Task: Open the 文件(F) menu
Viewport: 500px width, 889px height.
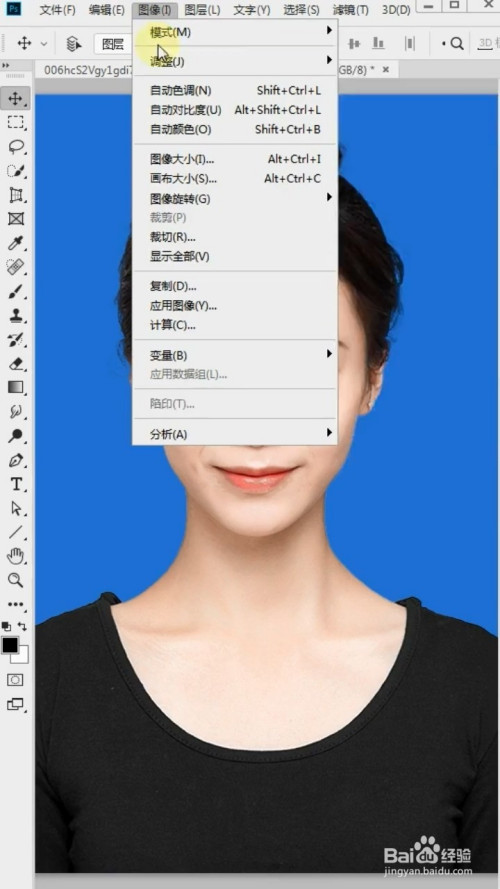Action: (57, 10)
